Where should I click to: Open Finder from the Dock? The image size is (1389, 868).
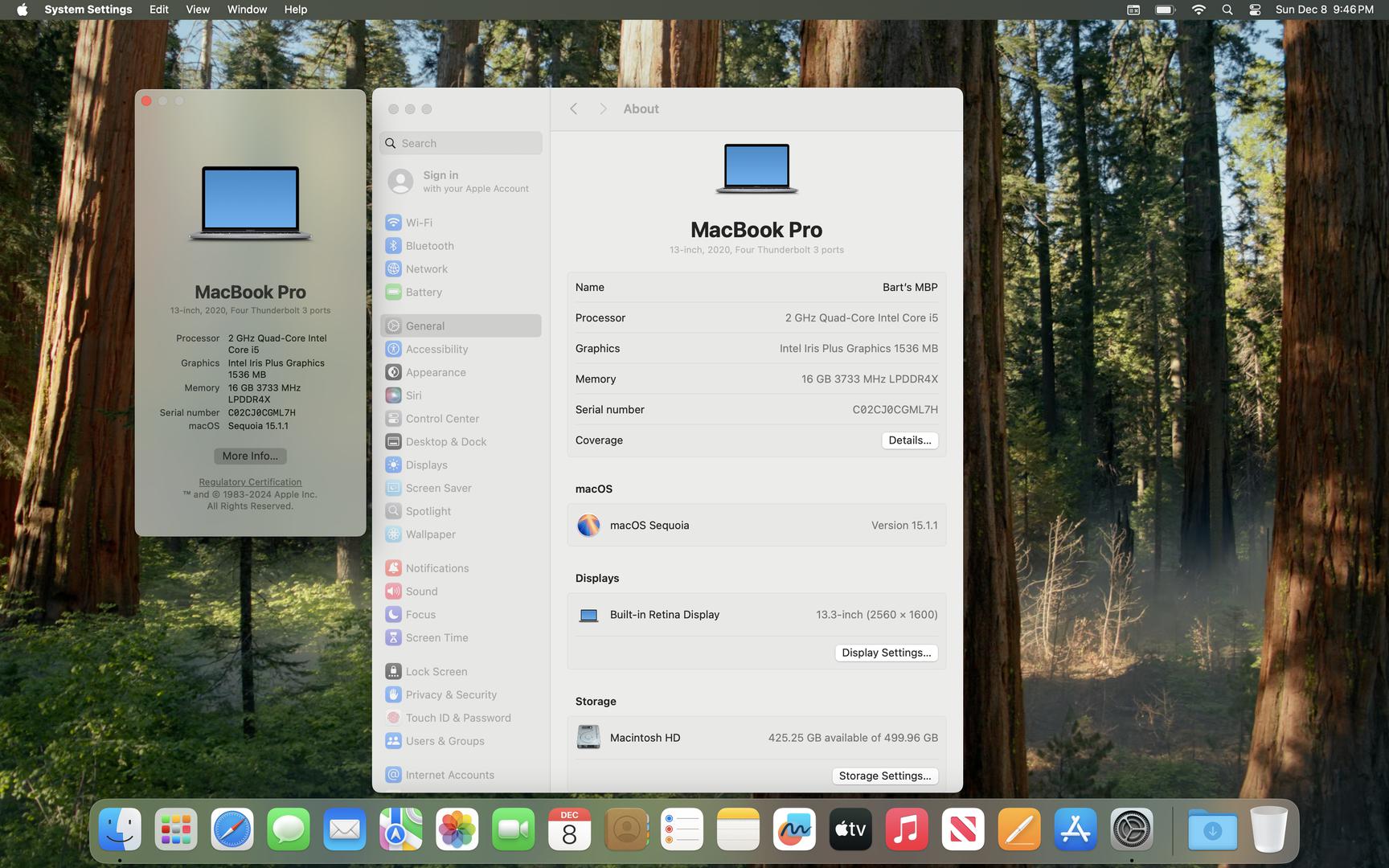click(120, 829)
